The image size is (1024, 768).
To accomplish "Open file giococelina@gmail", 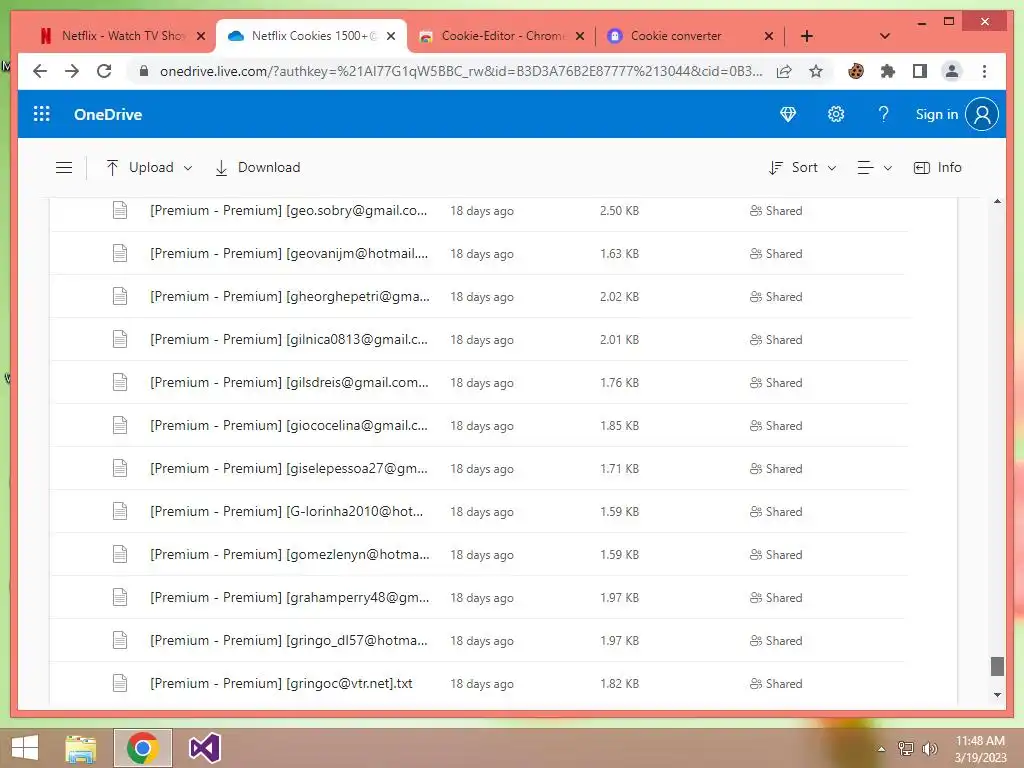I will click(289, 426).
